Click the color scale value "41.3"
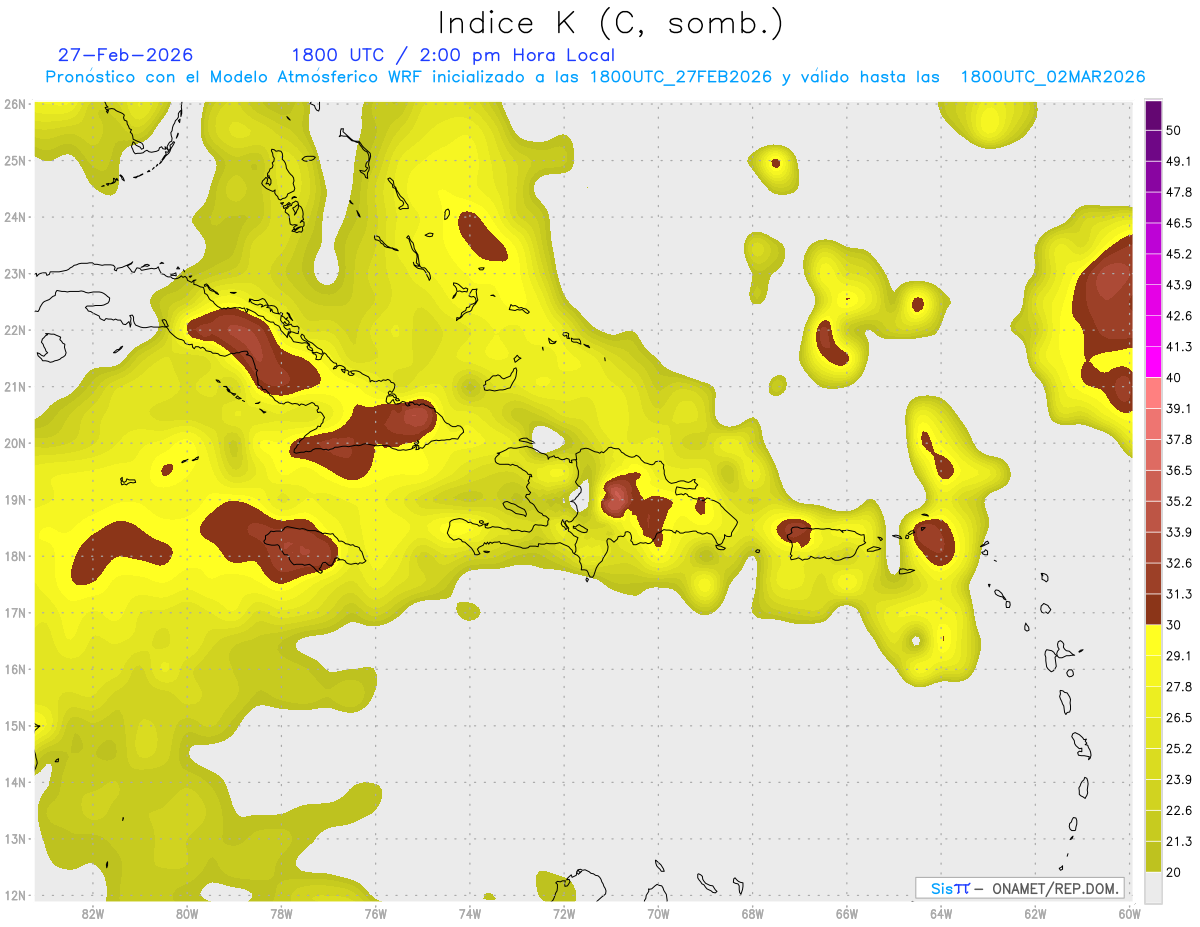This screenshot has height=927, width=1200. click(x=1178, y=347)
